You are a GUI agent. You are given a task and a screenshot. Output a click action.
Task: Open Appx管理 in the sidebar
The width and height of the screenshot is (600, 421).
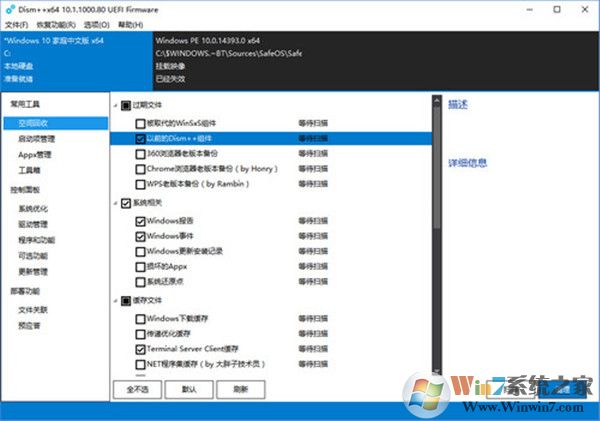point(34,155)
